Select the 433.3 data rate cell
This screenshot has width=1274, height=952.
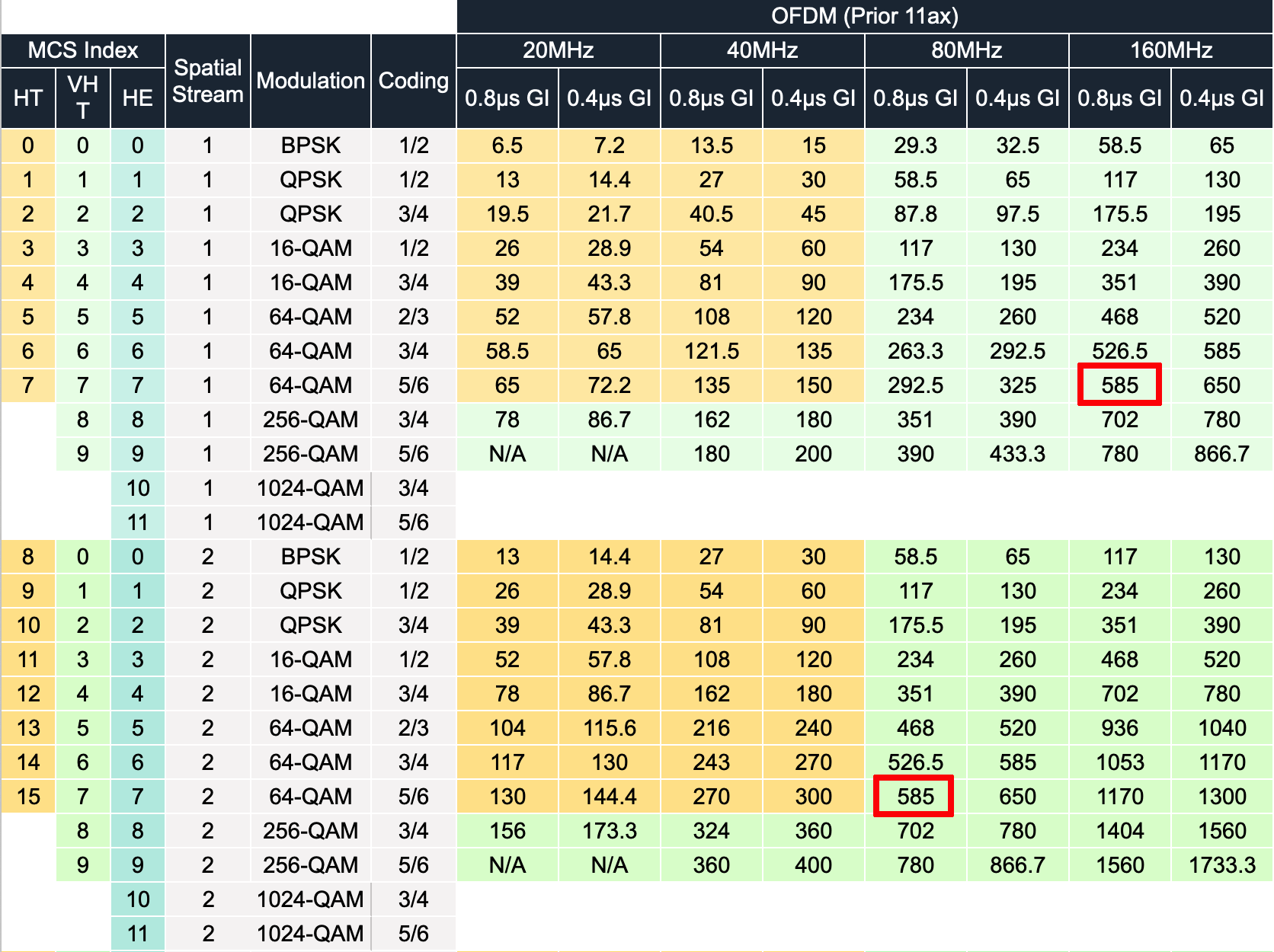[1017, 454]
